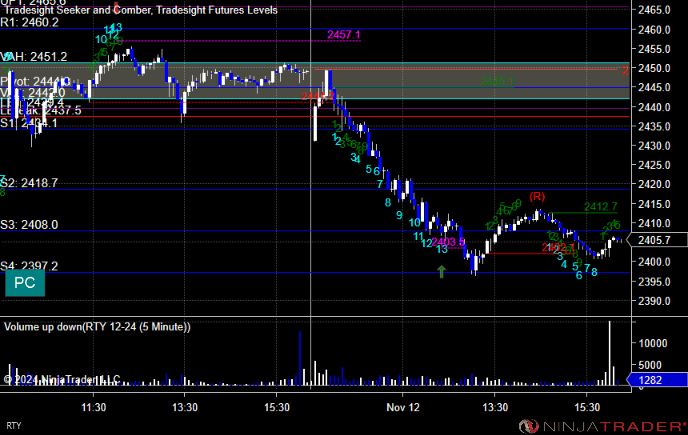Click the S2: 2418.7 level label

pos(29,183)
